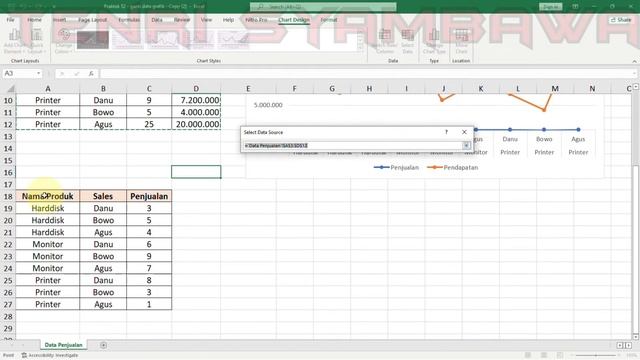
Task: Switch to Page Break Preview icon
Action: (560, 356)
